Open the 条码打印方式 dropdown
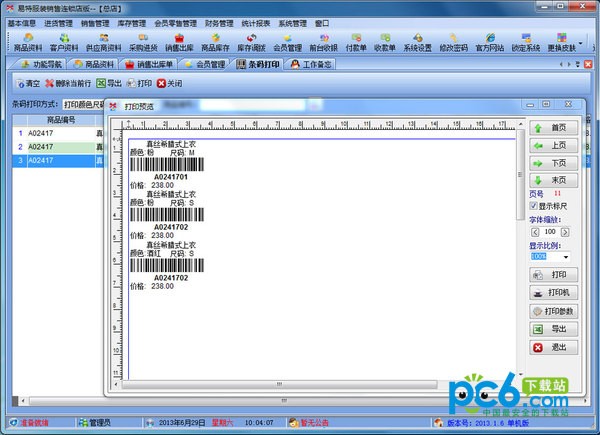Viewport: 600px width, 435px height. pyautogui.click(x=84, y=104)
